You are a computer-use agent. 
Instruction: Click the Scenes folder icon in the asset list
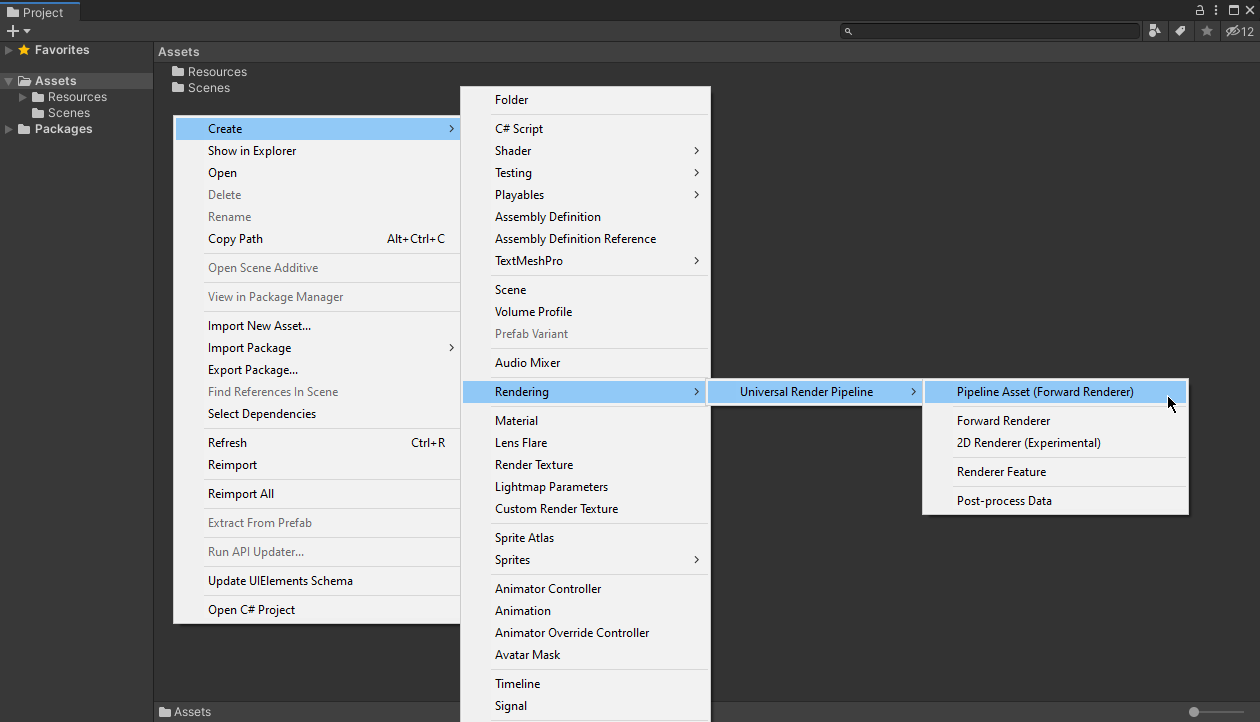click(x=178, y=88)
